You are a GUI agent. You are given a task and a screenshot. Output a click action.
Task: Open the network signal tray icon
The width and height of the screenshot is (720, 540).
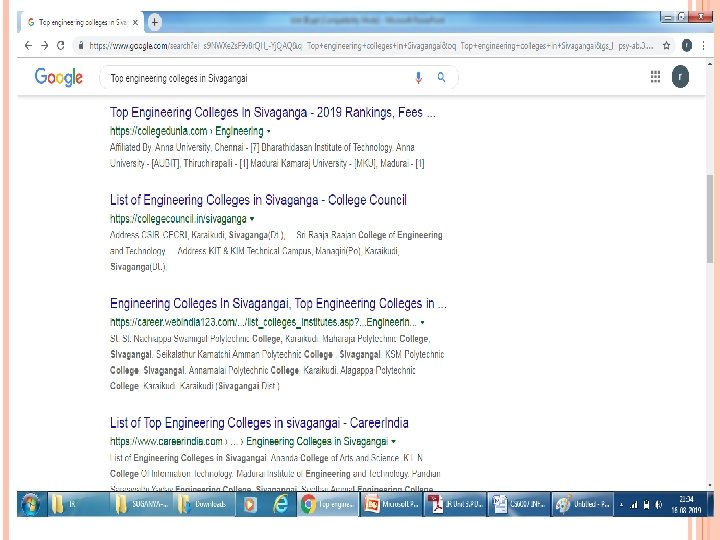(x=634, y=505)
